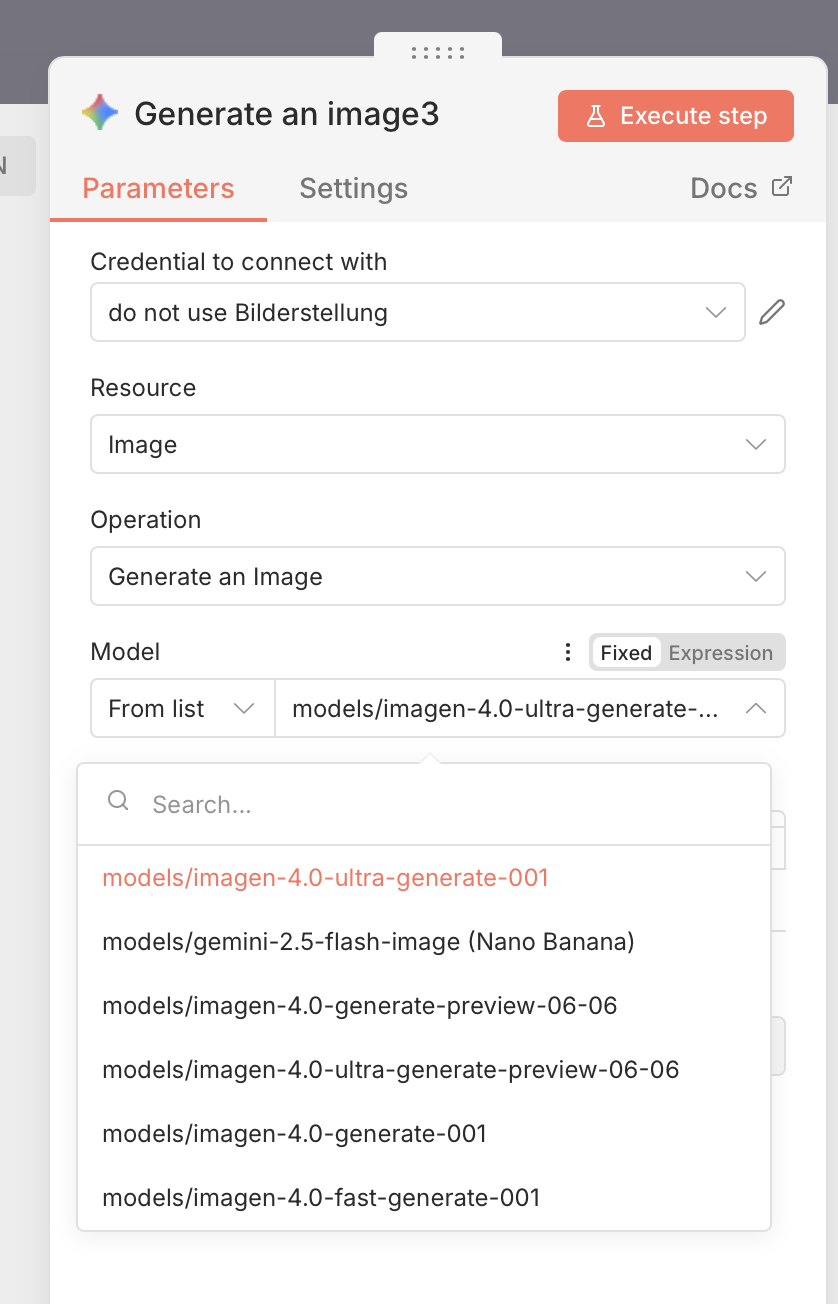Switch Model mode to Expression
This screenshot has width=838, height=1304.
click(x=720, y=653)
